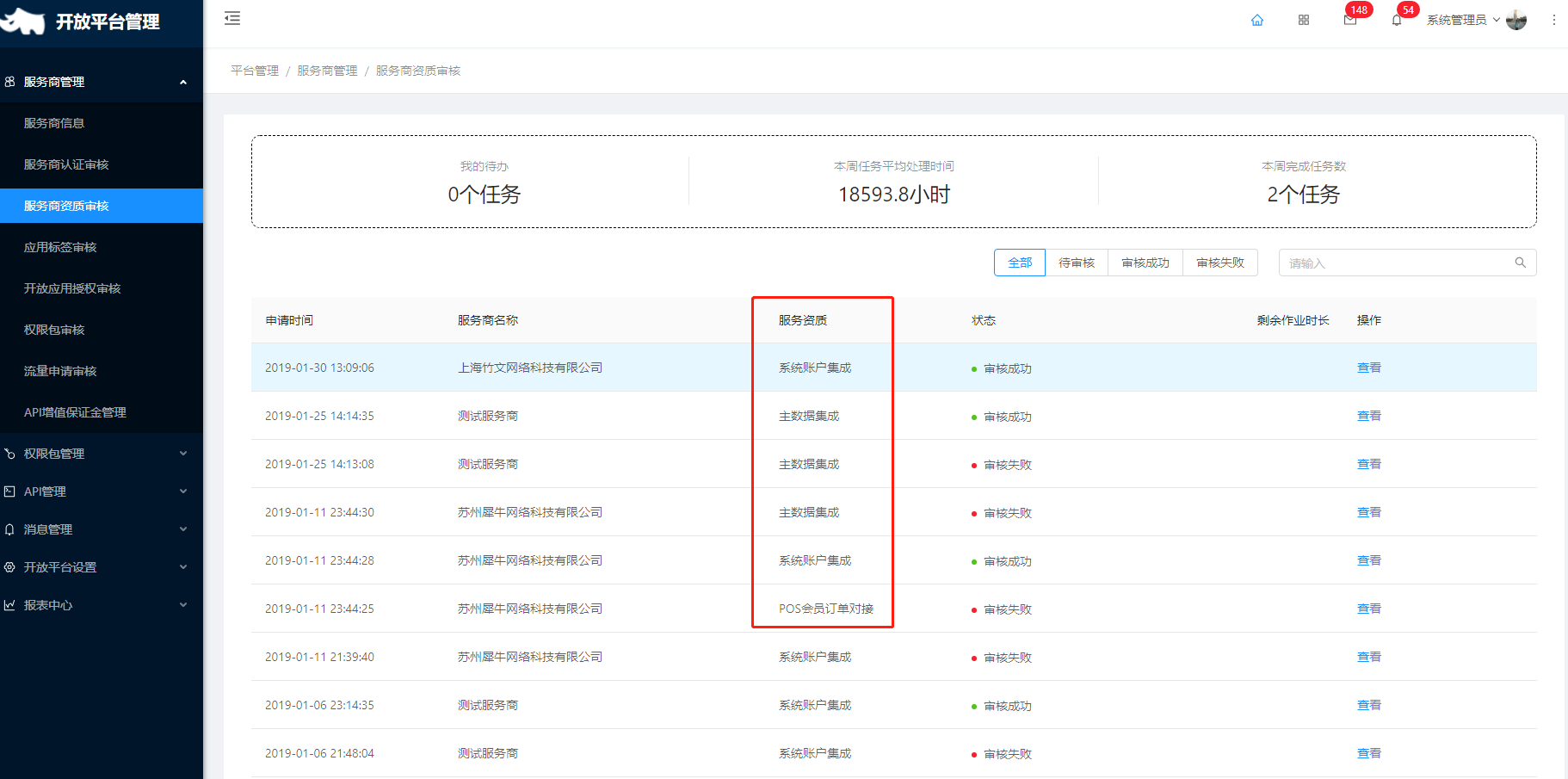The width and height of the screenshot is (1568, 779).
Task: Click the search magnifier icon
Action: (1521, 263)
